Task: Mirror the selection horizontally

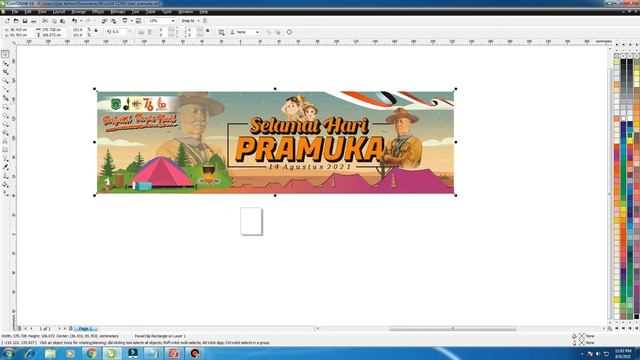Action: coord(141,32)
